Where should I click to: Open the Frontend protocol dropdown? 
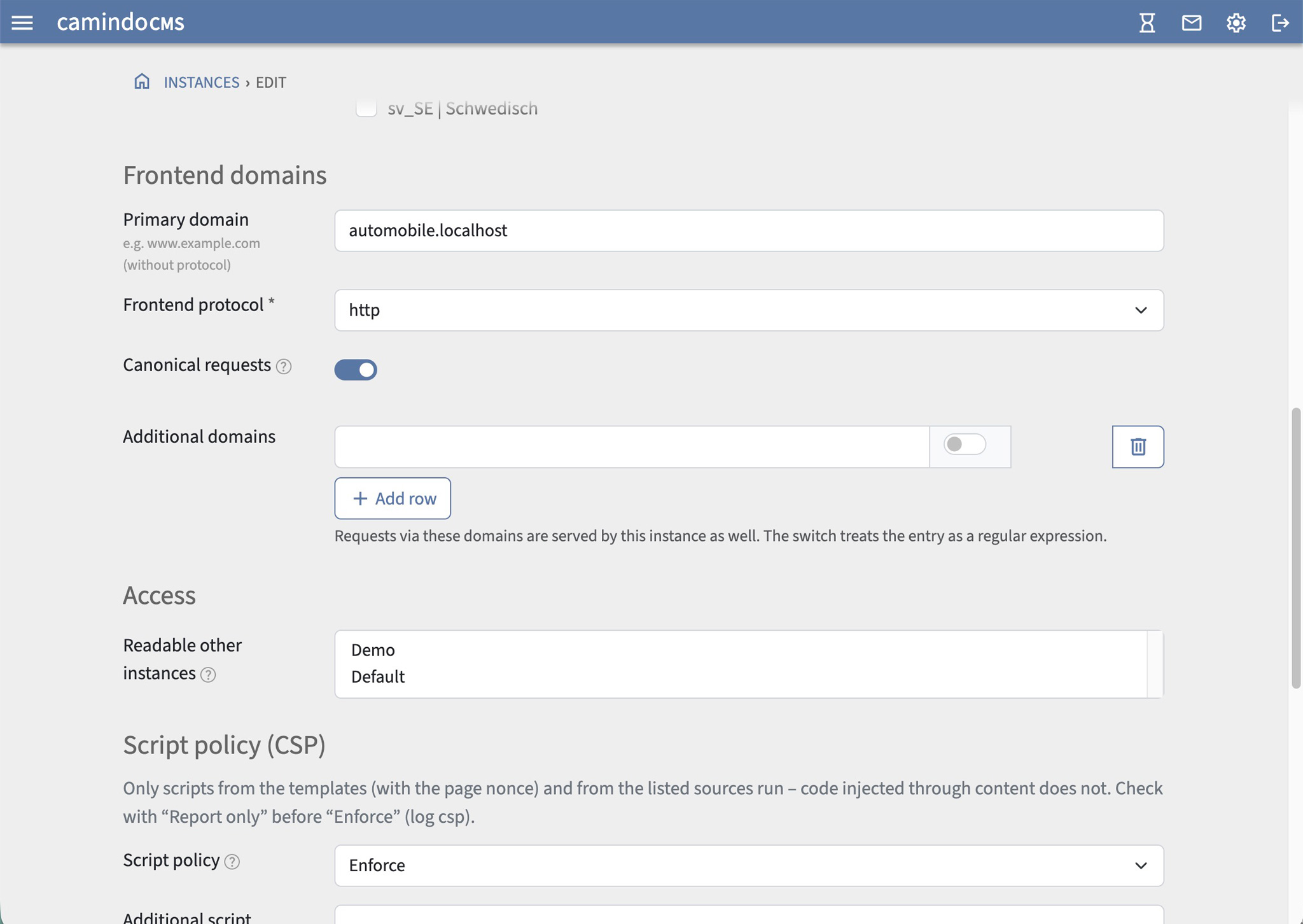point(749,310)
